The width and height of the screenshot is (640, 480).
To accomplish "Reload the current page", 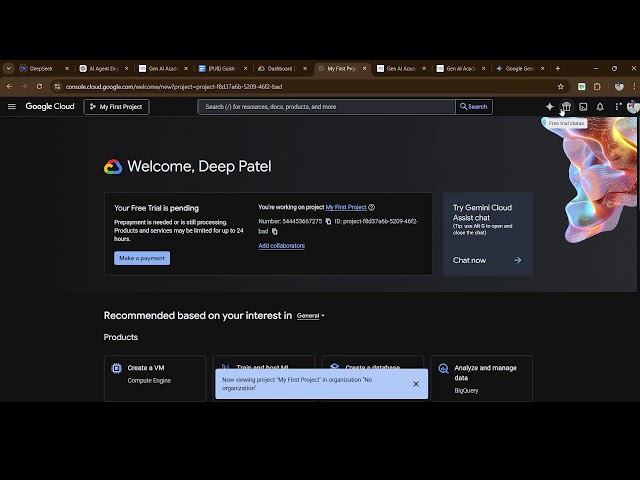I will click(x=39, y=87).
